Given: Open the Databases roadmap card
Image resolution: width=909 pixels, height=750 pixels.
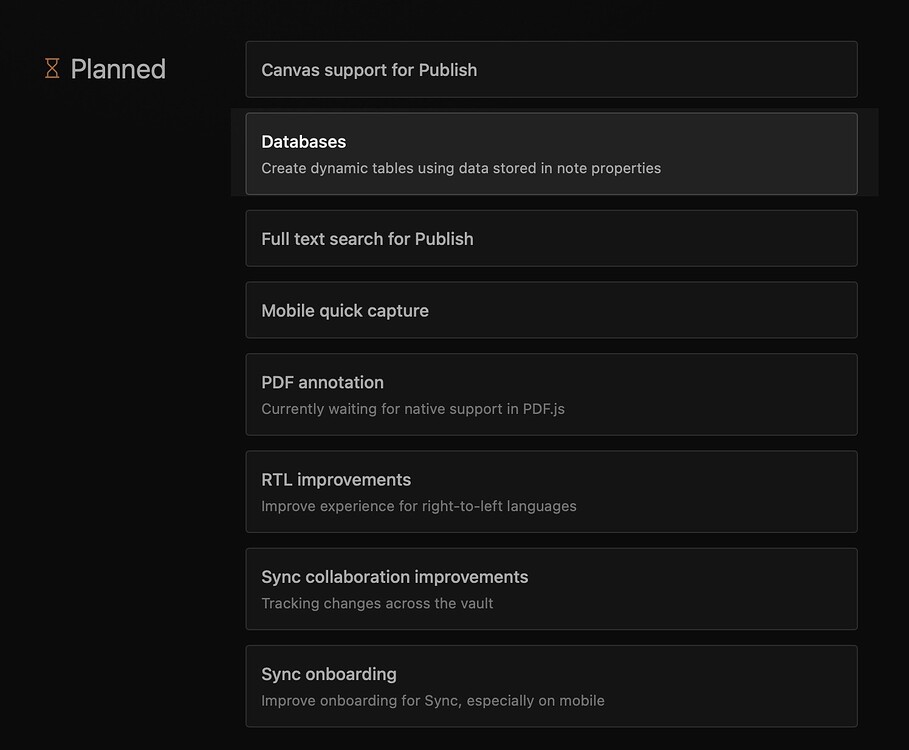Looking at the screenshot, I should tap(551, 154).
